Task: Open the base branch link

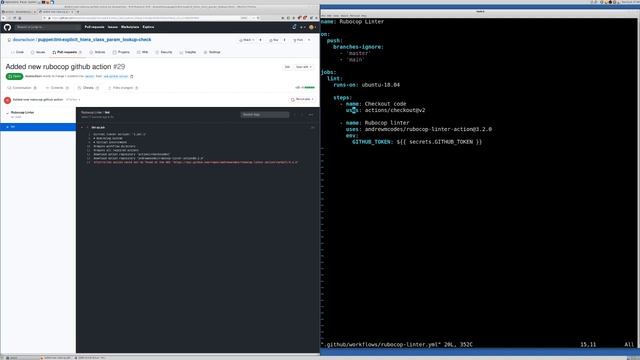Action: tap(89, 76)
